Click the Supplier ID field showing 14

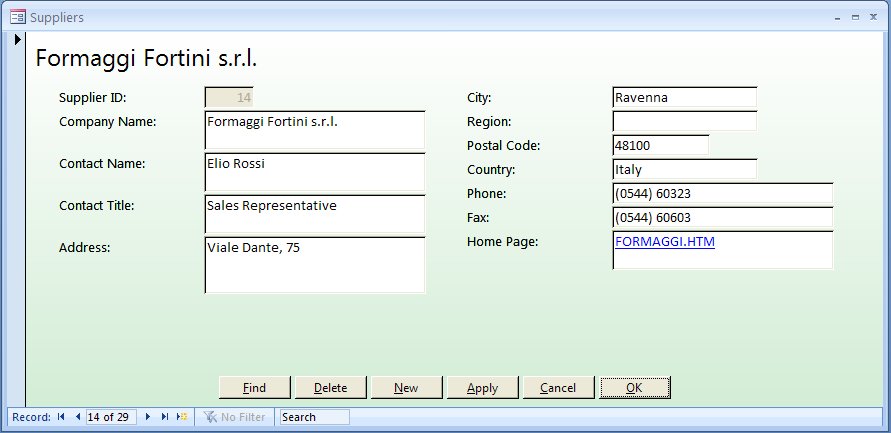point(229,97)
